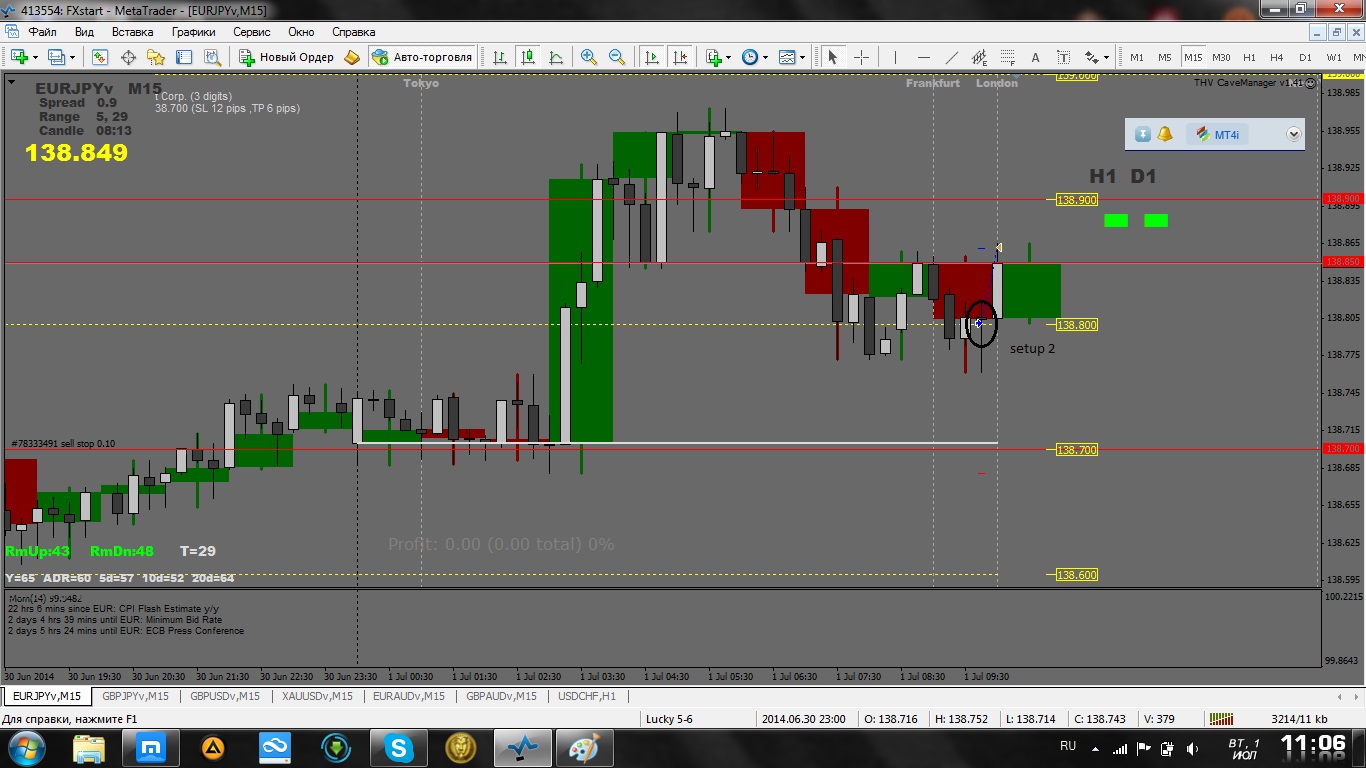This screenshot has width=1366, height=768.
Task: Expand the profiles dropdown arrow
Action: click(72, 58)
